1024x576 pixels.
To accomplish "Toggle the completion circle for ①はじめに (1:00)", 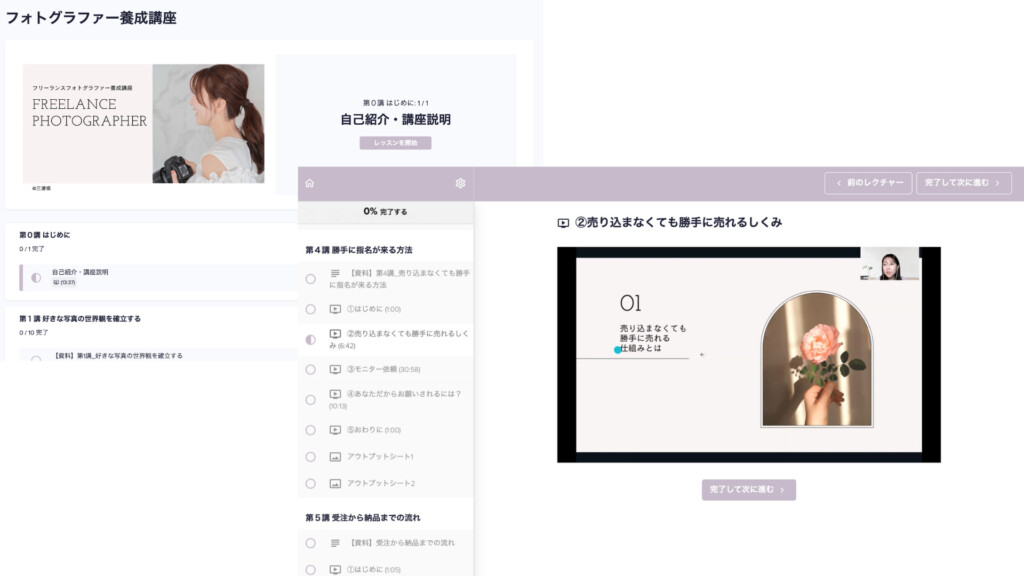I will coord(311,309).
